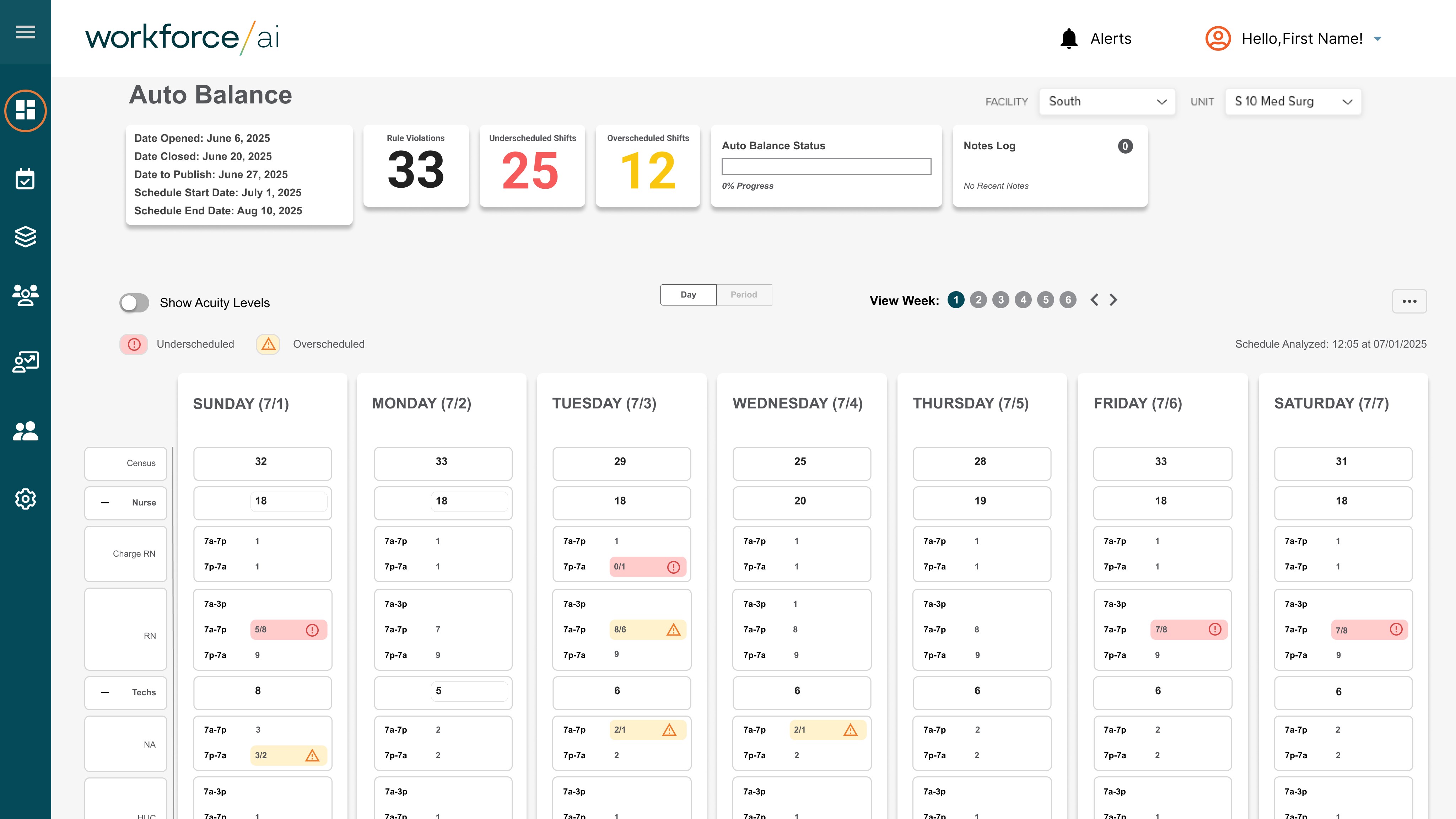Click the three-dot more options button
The height and width of the screenshot is (819, 1456).
1409,301
